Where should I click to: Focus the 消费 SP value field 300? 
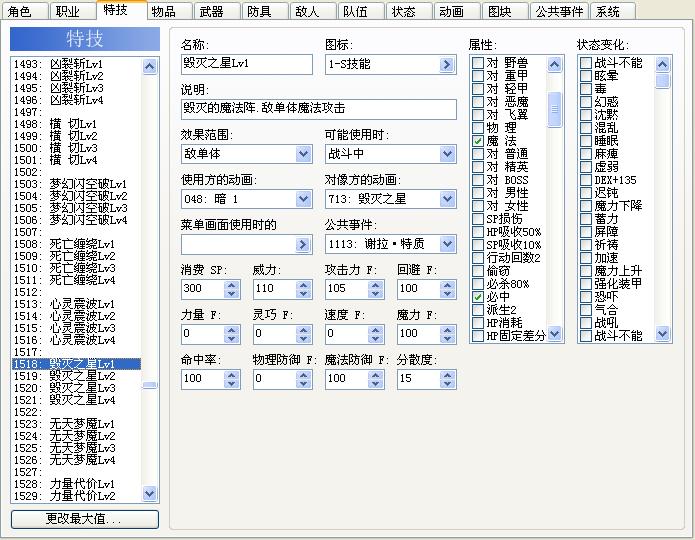[x=203, y=289]
